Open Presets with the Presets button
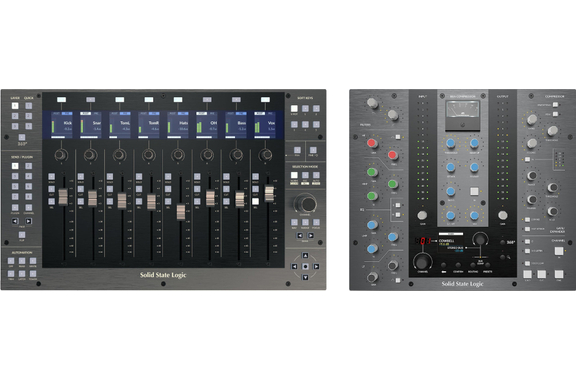This screenshot has height=380, width=576. click(x=487, y=265)
